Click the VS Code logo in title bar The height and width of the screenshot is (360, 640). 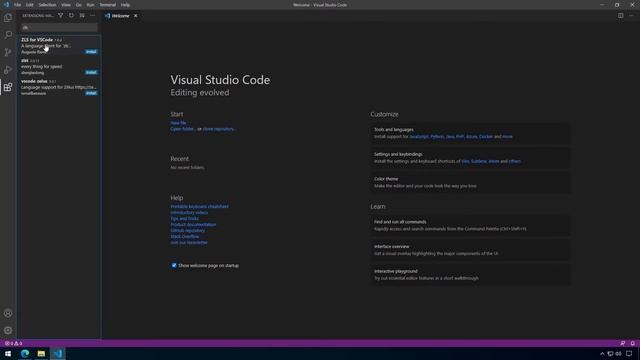[x=6, y=5]
